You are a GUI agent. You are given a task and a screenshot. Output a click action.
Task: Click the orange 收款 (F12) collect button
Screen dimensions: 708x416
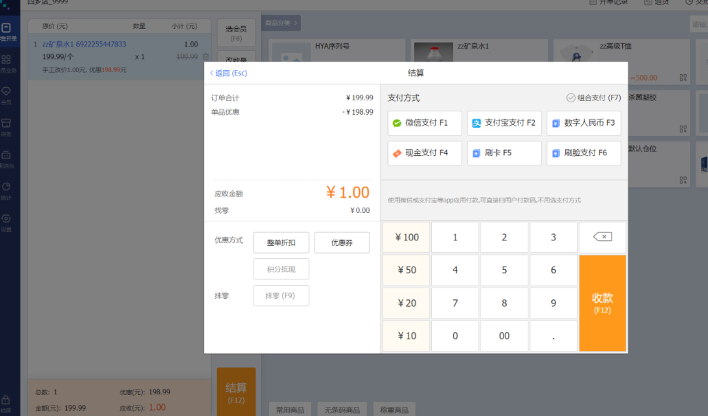click(x=602, y=302)
